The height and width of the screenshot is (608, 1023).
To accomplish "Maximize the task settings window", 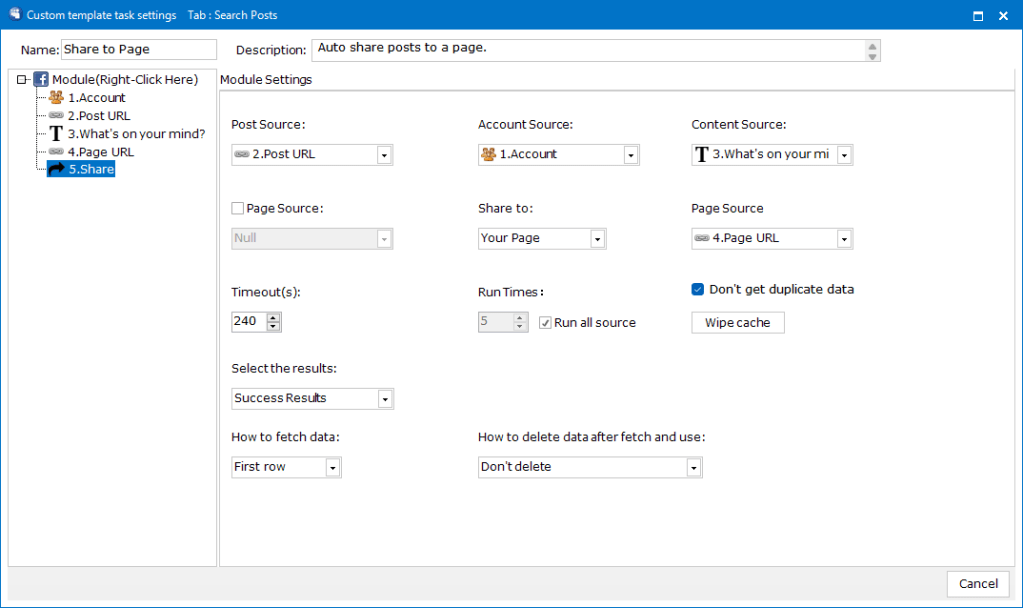I will point(977,16).
